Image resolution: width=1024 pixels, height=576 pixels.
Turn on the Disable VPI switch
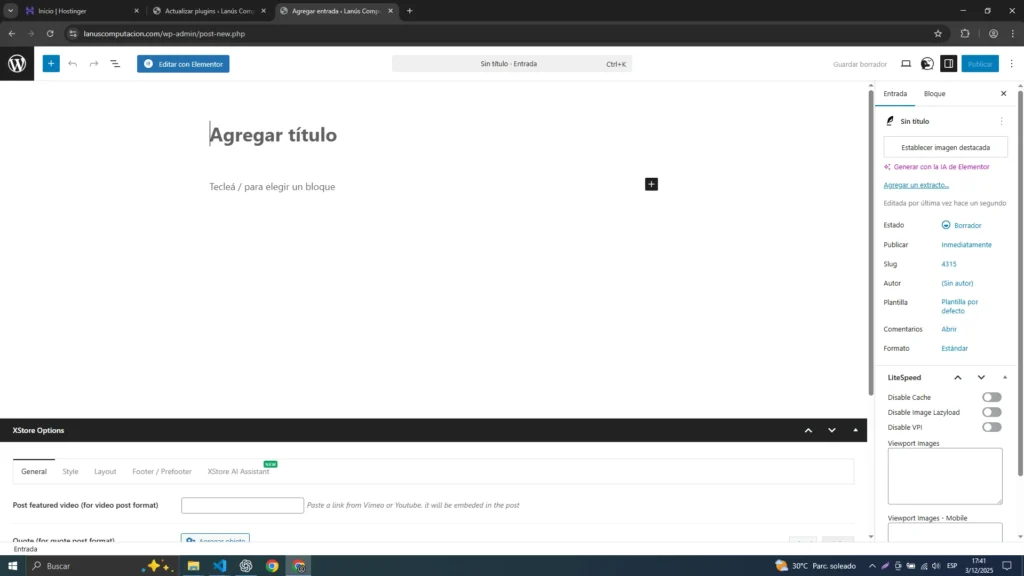991,427
